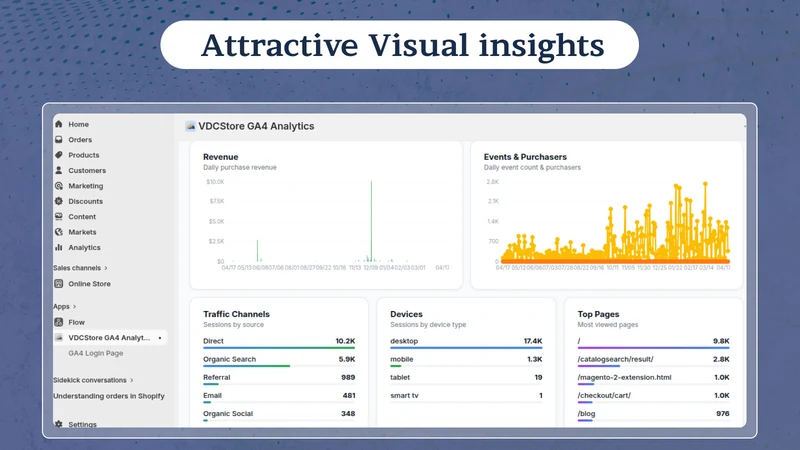Click the Daily purchase revenue subtitle
This screenshot has width=800, height=450.
point(239,167)
